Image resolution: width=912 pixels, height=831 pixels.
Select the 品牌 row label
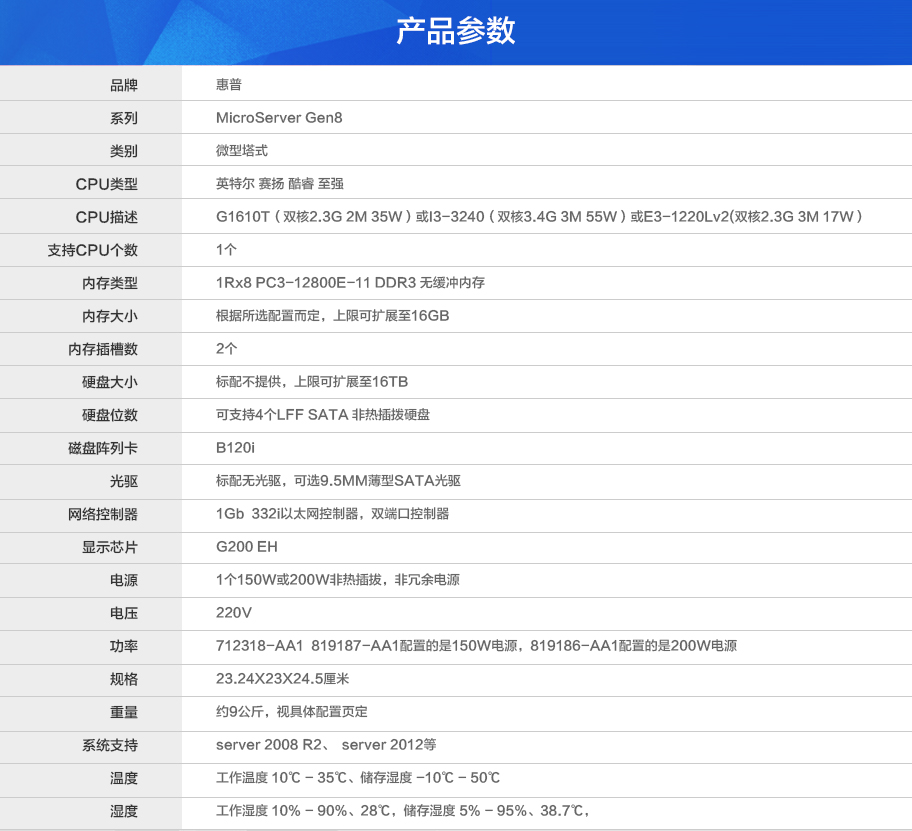pos(123,85)
